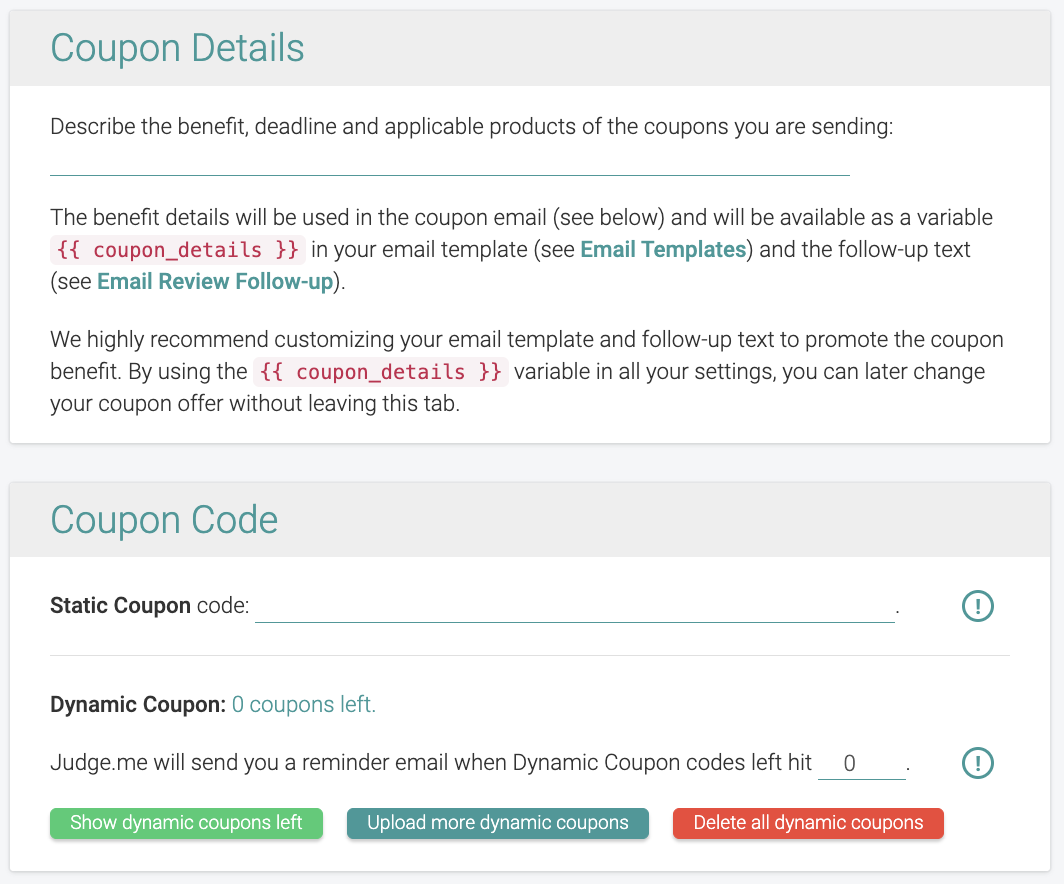Click the info icon beside Static Coupon code
The image size is (1064, 884).
[977, 605]
